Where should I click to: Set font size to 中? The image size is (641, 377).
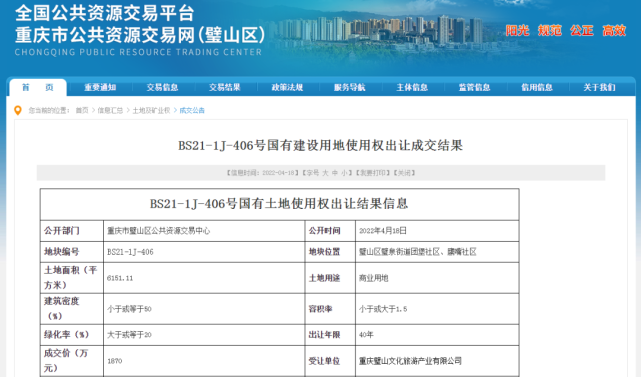tap(335, 173)
